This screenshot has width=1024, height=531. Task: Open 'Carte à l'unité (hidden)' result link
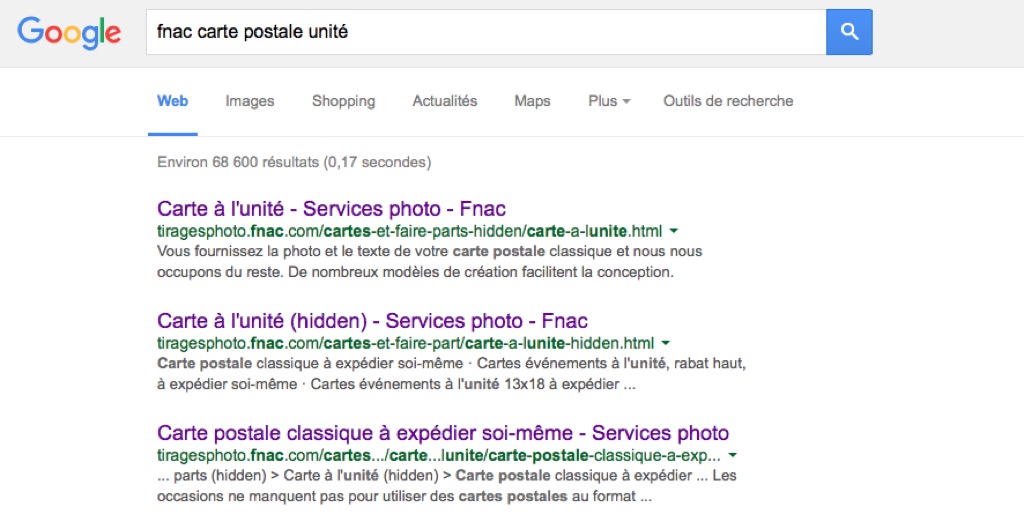point(372,321)
